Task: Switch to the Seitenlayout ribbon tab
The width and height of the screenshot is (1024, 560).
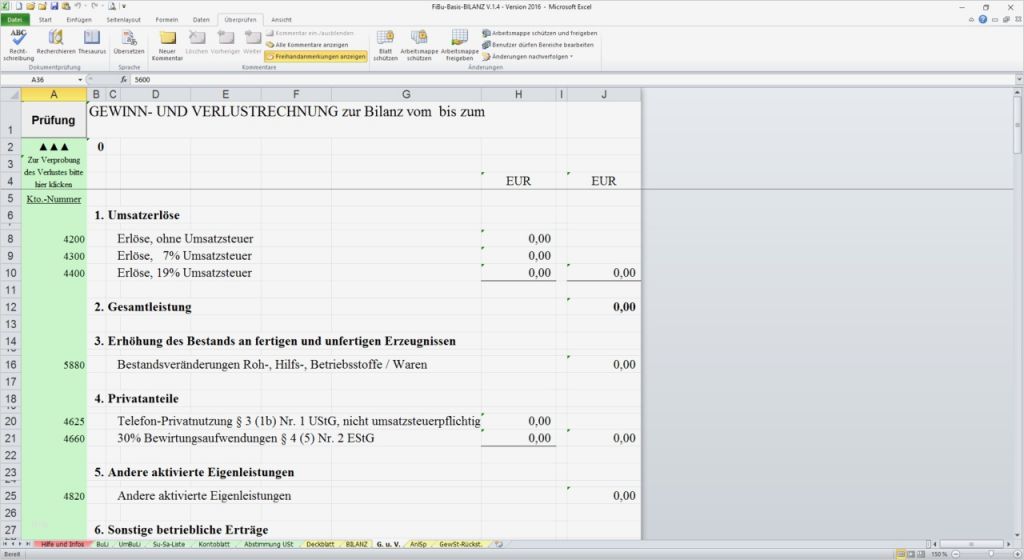Action: [123, 20]
